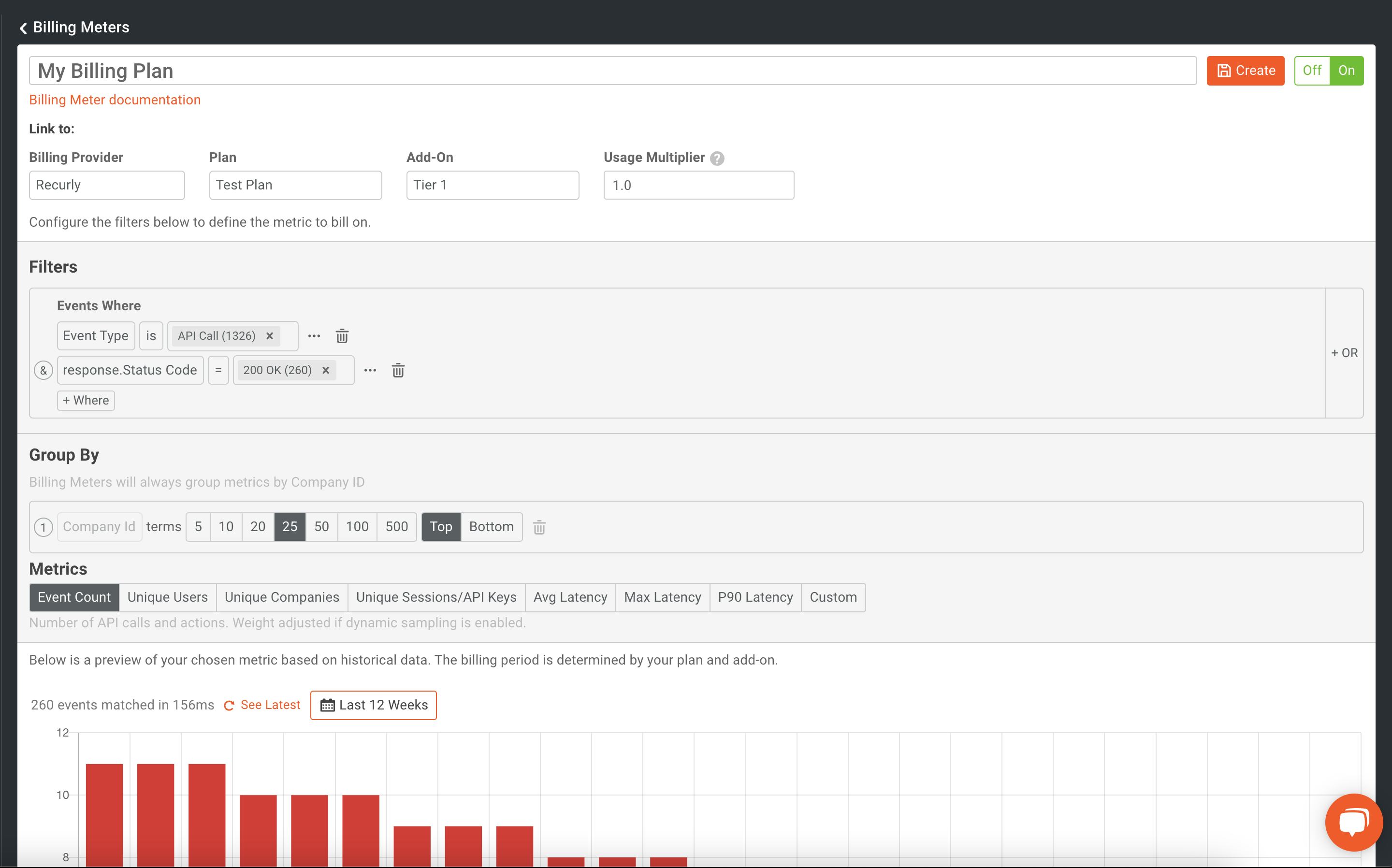Click the Billing Meters header title
Image resolution: width=1392 pixels, height=868 pixels.
(x=81, y=28)
